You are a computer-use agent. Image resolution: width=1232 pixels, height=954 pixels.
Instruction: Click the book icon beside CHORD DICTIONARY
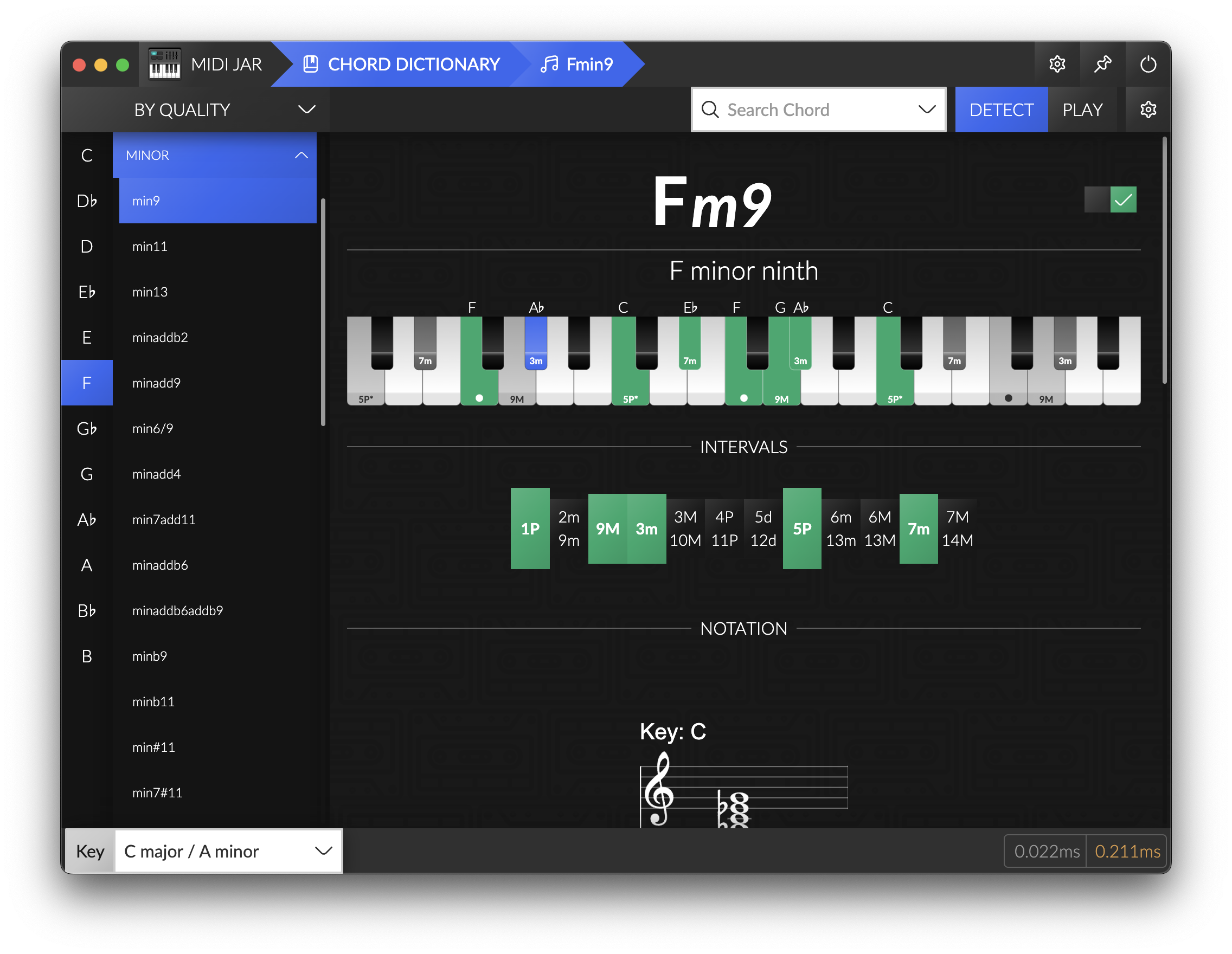[310, 65]
